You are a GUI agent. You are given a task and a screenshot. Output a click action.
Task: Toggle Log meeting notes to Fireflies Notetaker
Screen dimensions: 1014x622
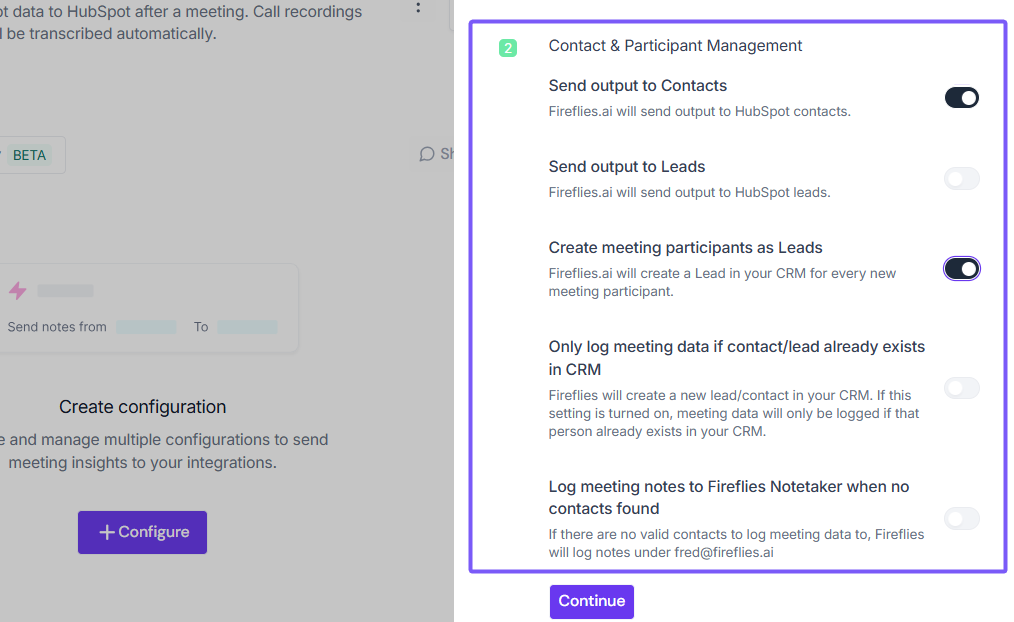(x=961, y=518)
